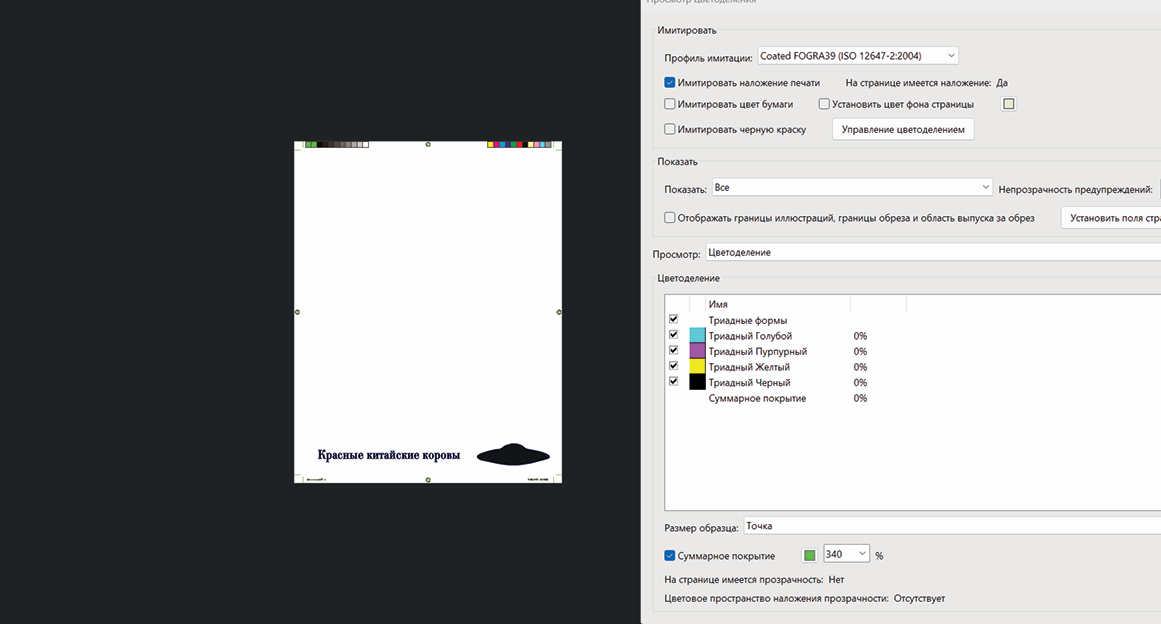1161x624 pixels.
Task: Enable Имитировать черную краску checkbox
Action: tap(669, 130)
